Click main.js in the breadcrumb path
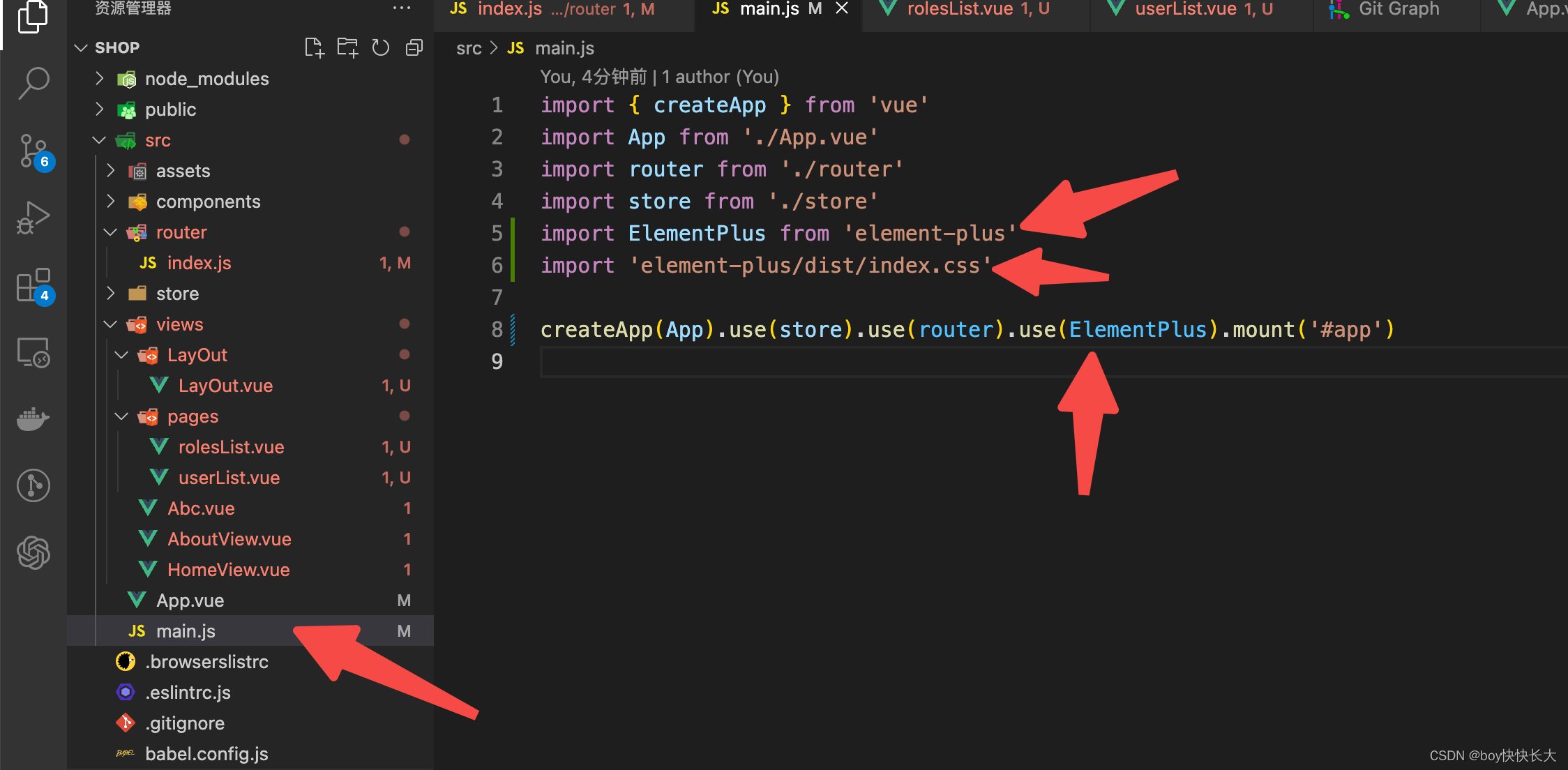1568x770 pixels. click(564, 48)
